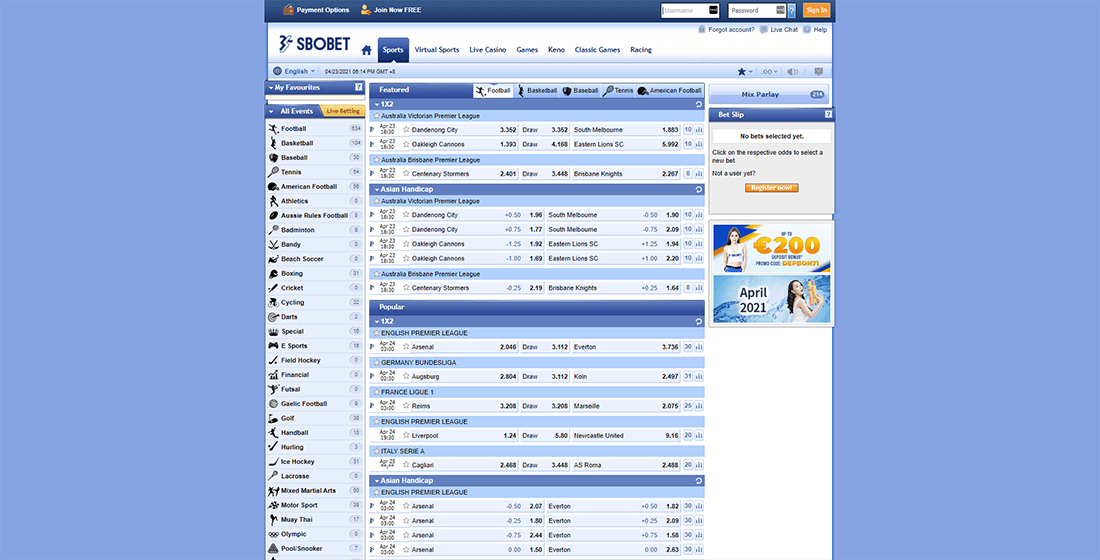Open the English language dropdown
Image resolution: width=1100 pixels, height=560 pixels.
pos(294,72)
